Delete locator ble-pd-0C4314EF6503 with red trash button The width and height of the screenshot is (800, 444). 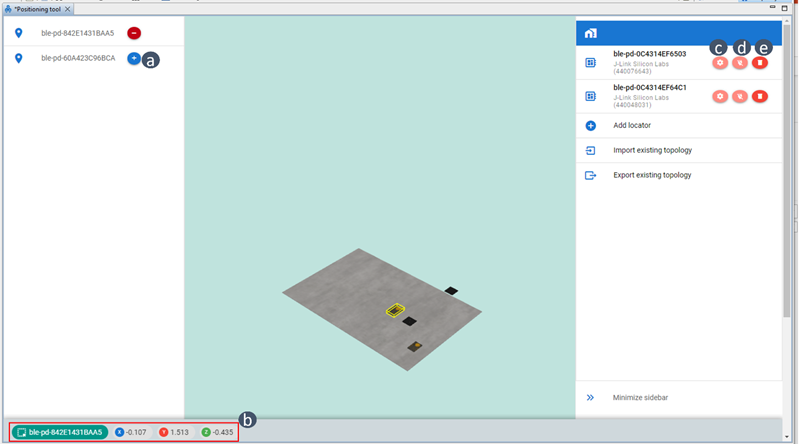tap(760, 63)
